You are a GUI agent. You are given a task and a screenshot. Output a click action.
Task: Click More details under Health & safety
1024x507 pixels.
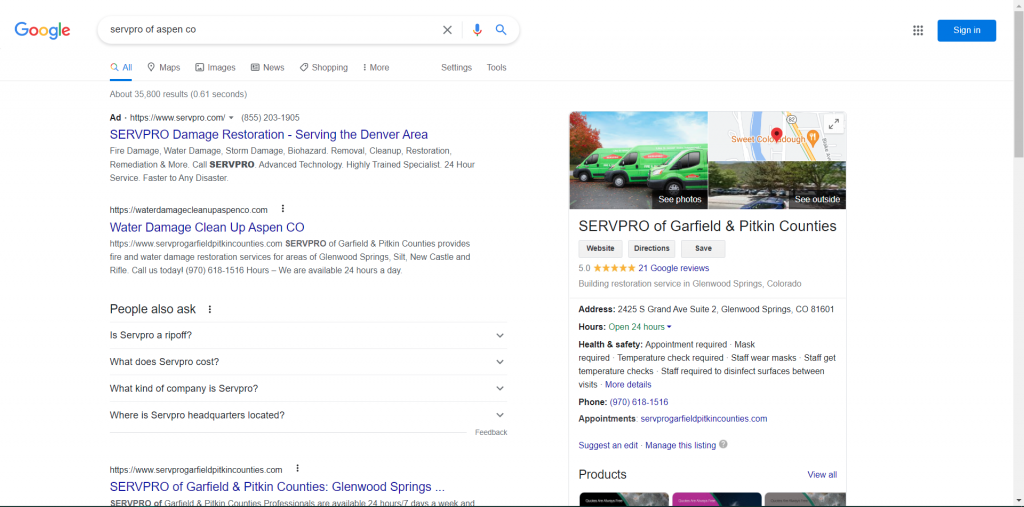pos(628,385)
